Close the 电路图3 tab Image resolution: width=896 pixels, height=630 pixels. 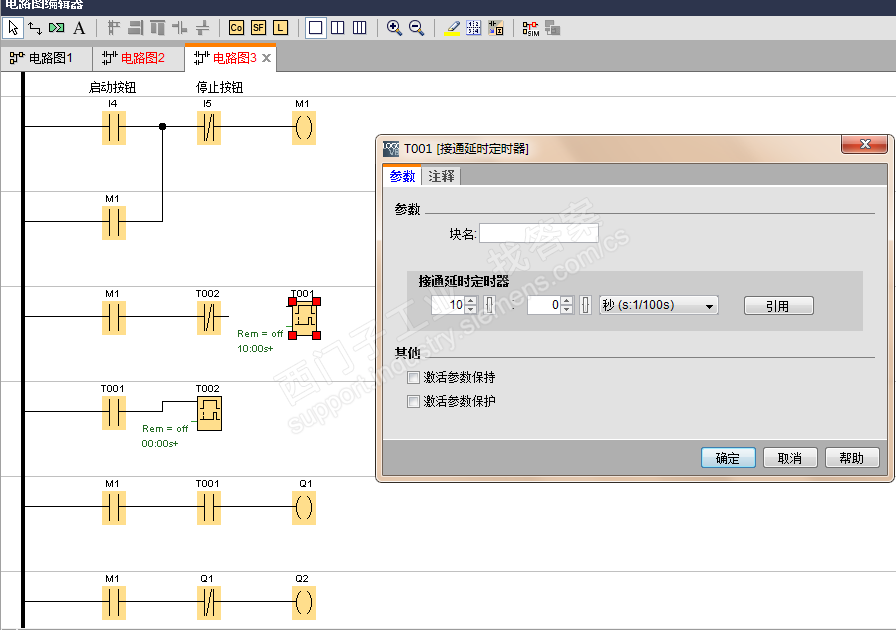click(x=266, y=58)
